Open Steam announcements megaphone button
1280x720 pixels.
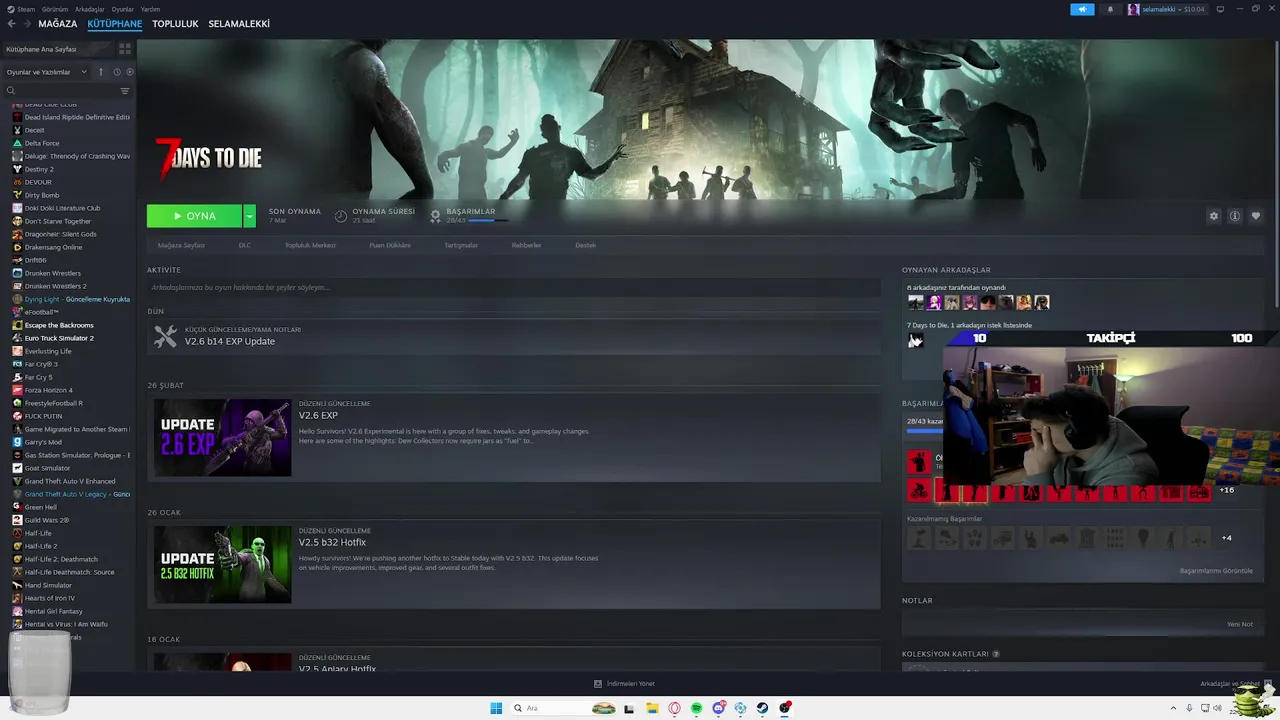tap(1082, 9)
